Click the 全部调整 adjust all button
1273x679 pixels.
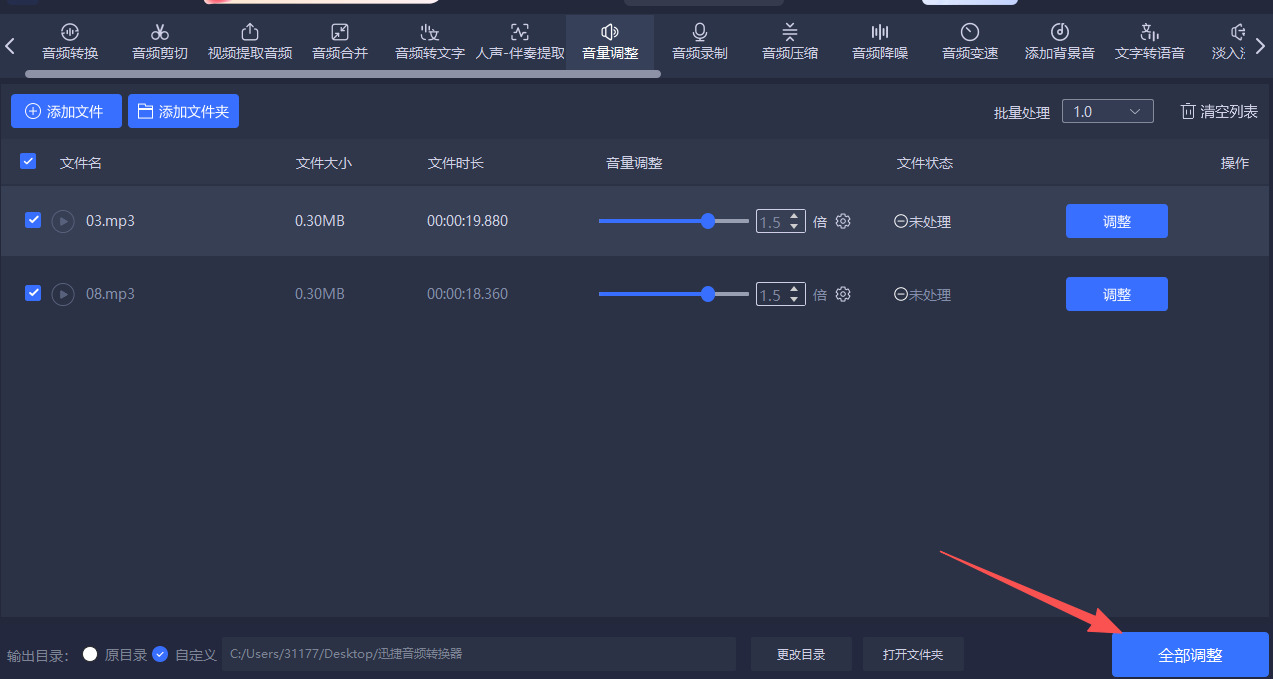coord(1190,655)
